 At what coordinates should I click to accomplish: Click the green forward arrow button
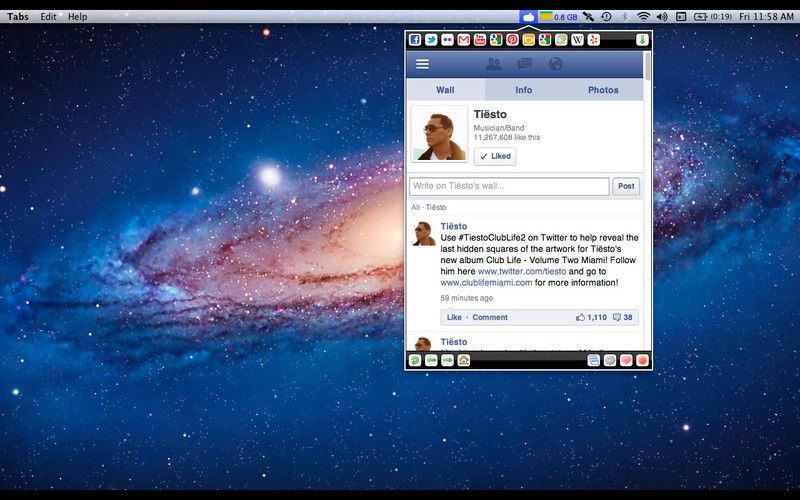447,360
